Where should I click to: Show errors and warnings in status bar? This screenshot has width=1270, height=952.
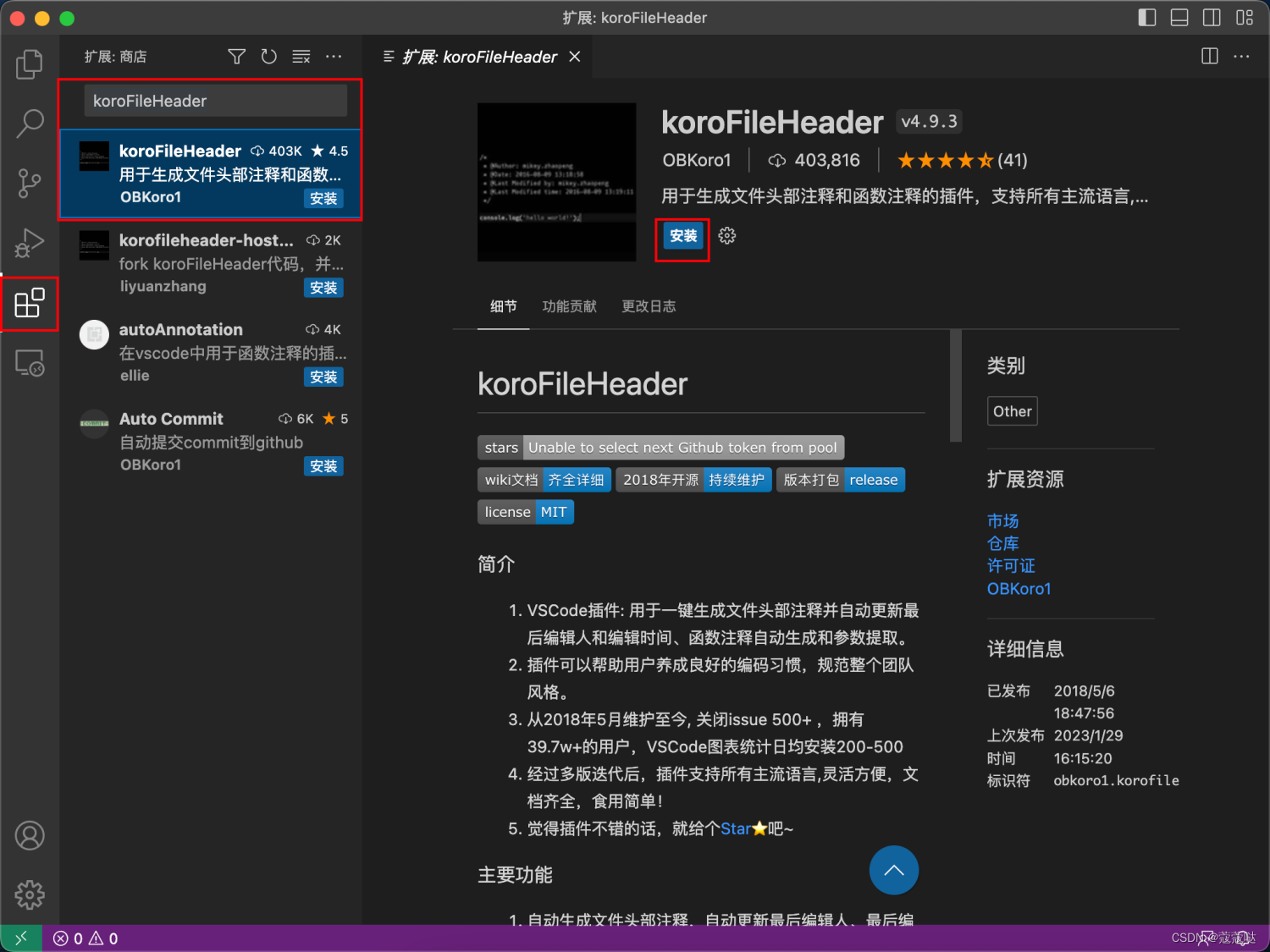click(86, 938)
